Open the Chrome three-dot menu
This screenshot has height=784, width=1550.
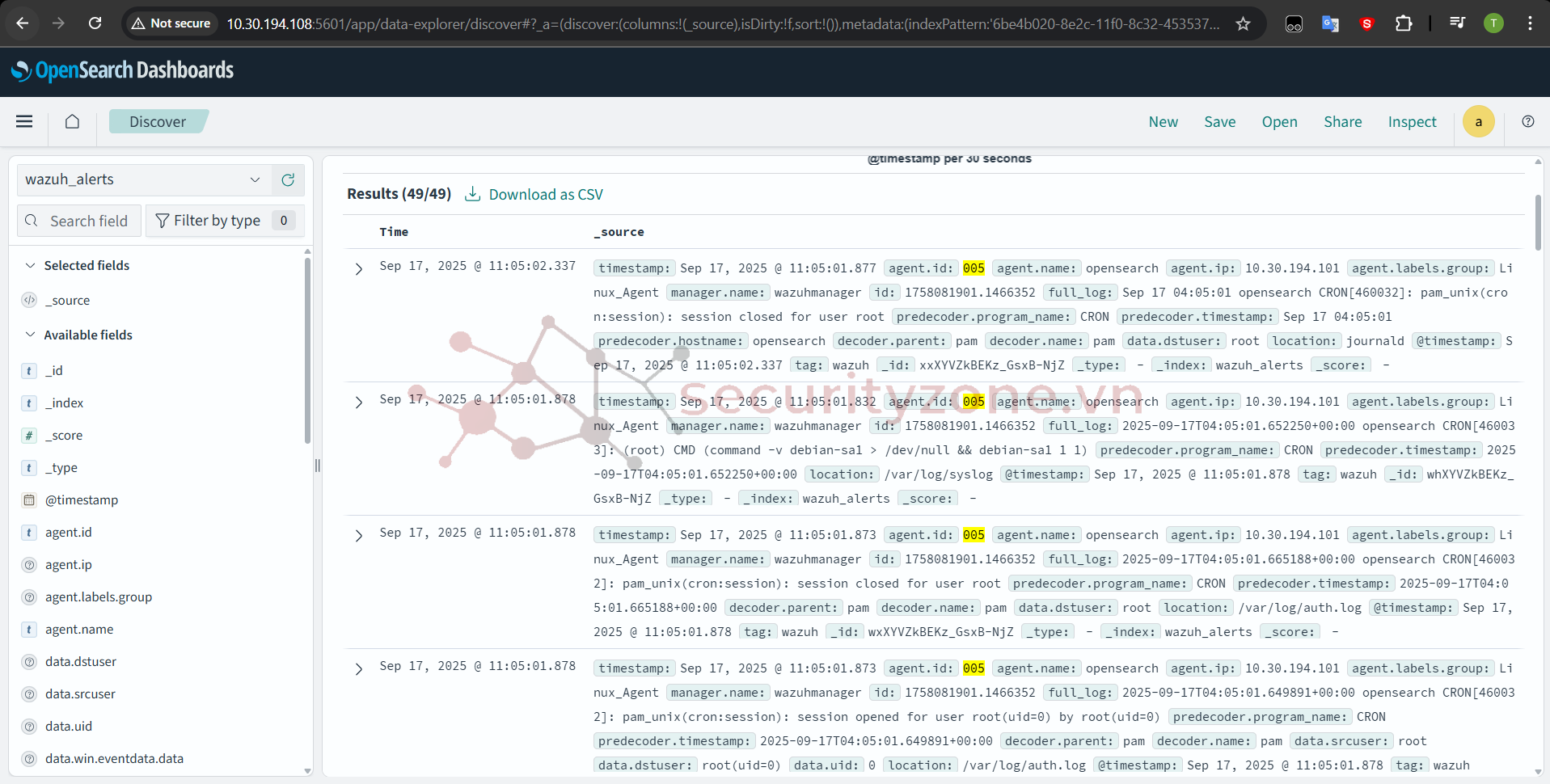pyautogui.click(x=1530, y=23)
